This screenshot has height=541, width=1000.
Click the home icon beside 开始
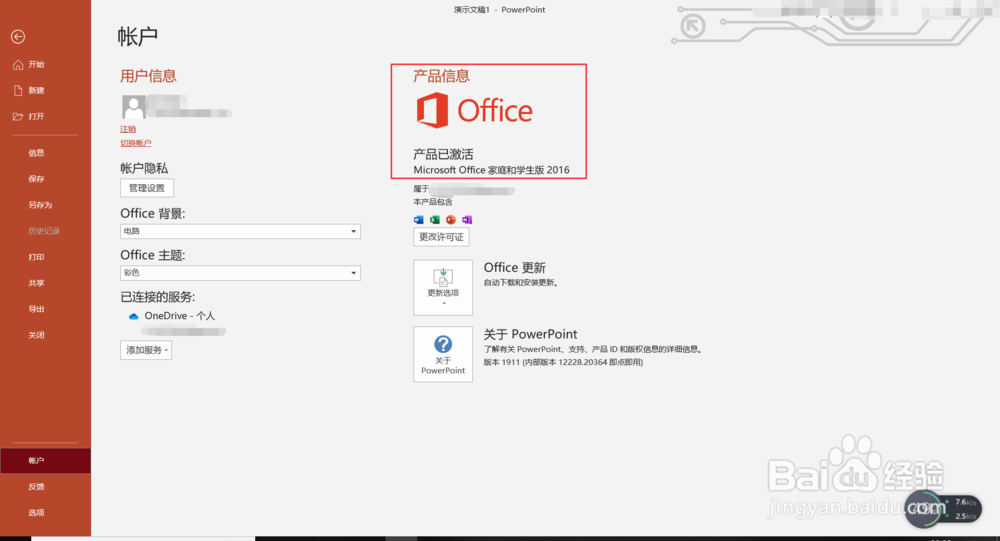(18, 64)
